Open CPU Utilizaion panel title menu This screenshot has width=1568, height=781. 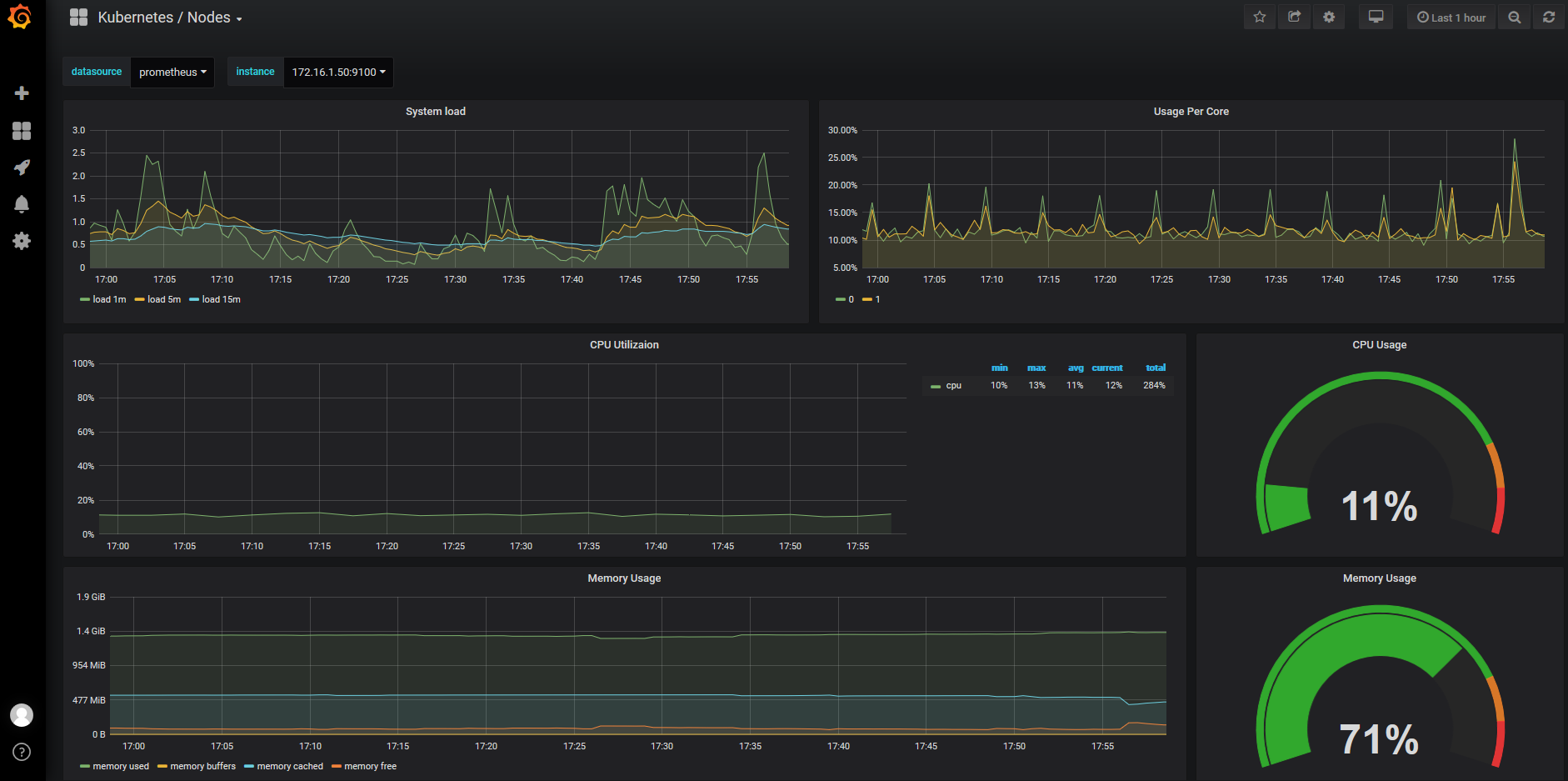point(624,345)
